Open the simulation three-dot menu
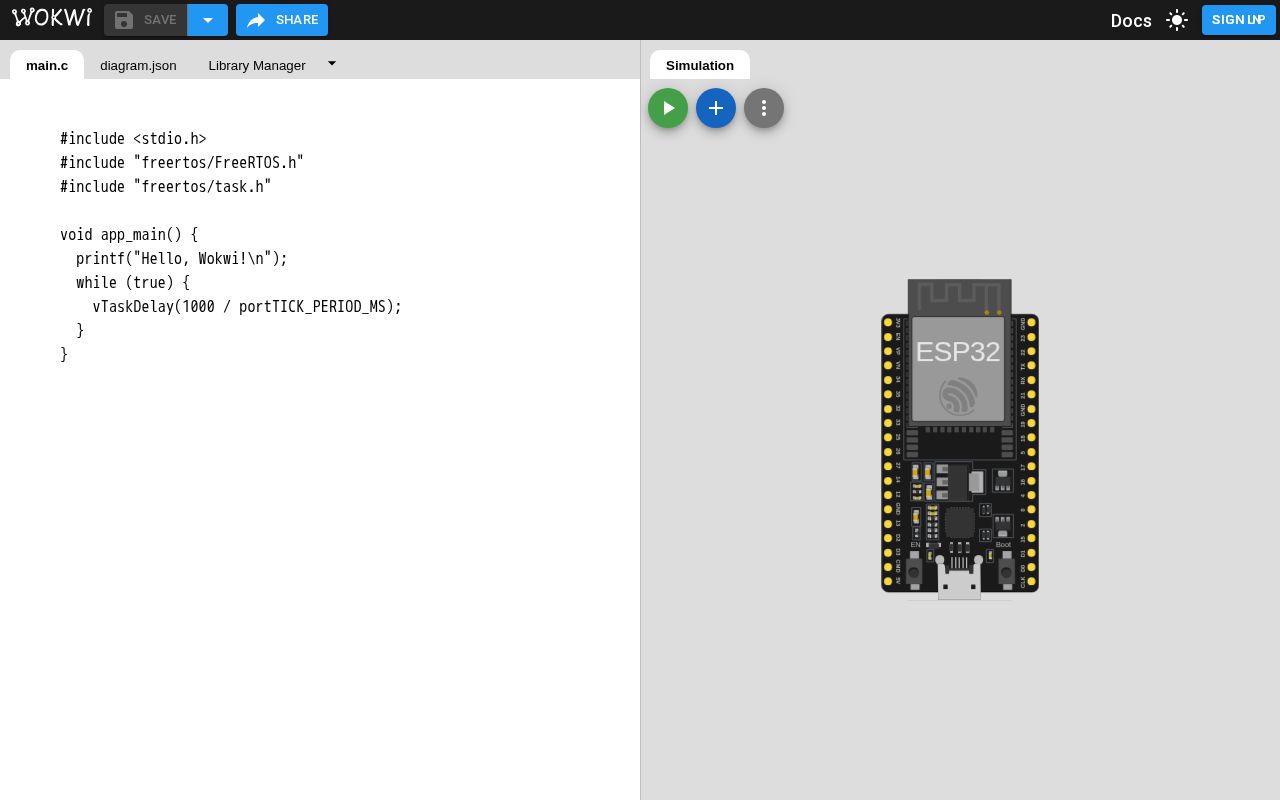This screenshot has height=800, width=1280. (764, 108)
